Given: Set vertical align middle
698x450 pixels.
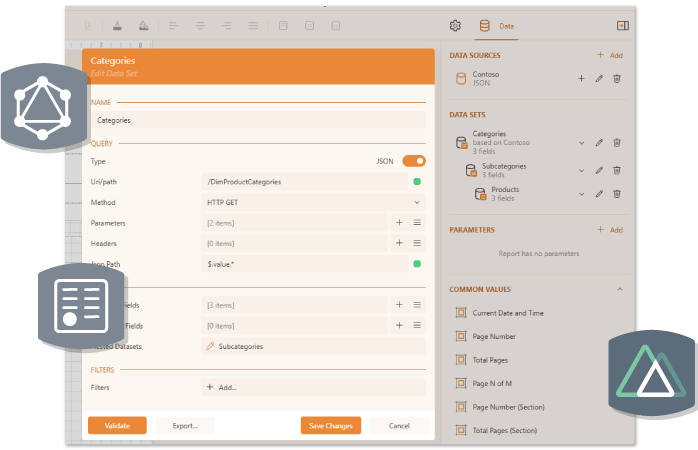Looking at the screenshot, I should [309, 26].
